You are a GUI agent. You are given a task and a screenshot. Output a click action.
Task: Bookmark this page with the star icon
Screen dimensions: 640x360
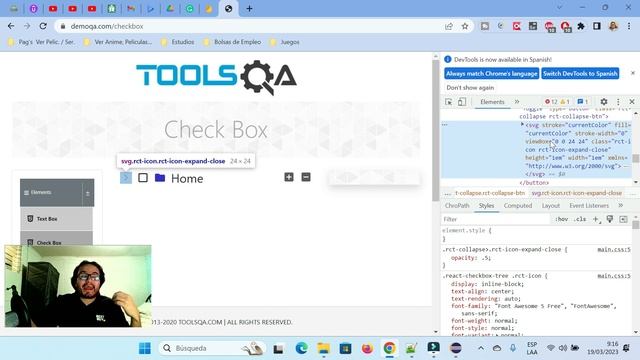pos(464,26)
